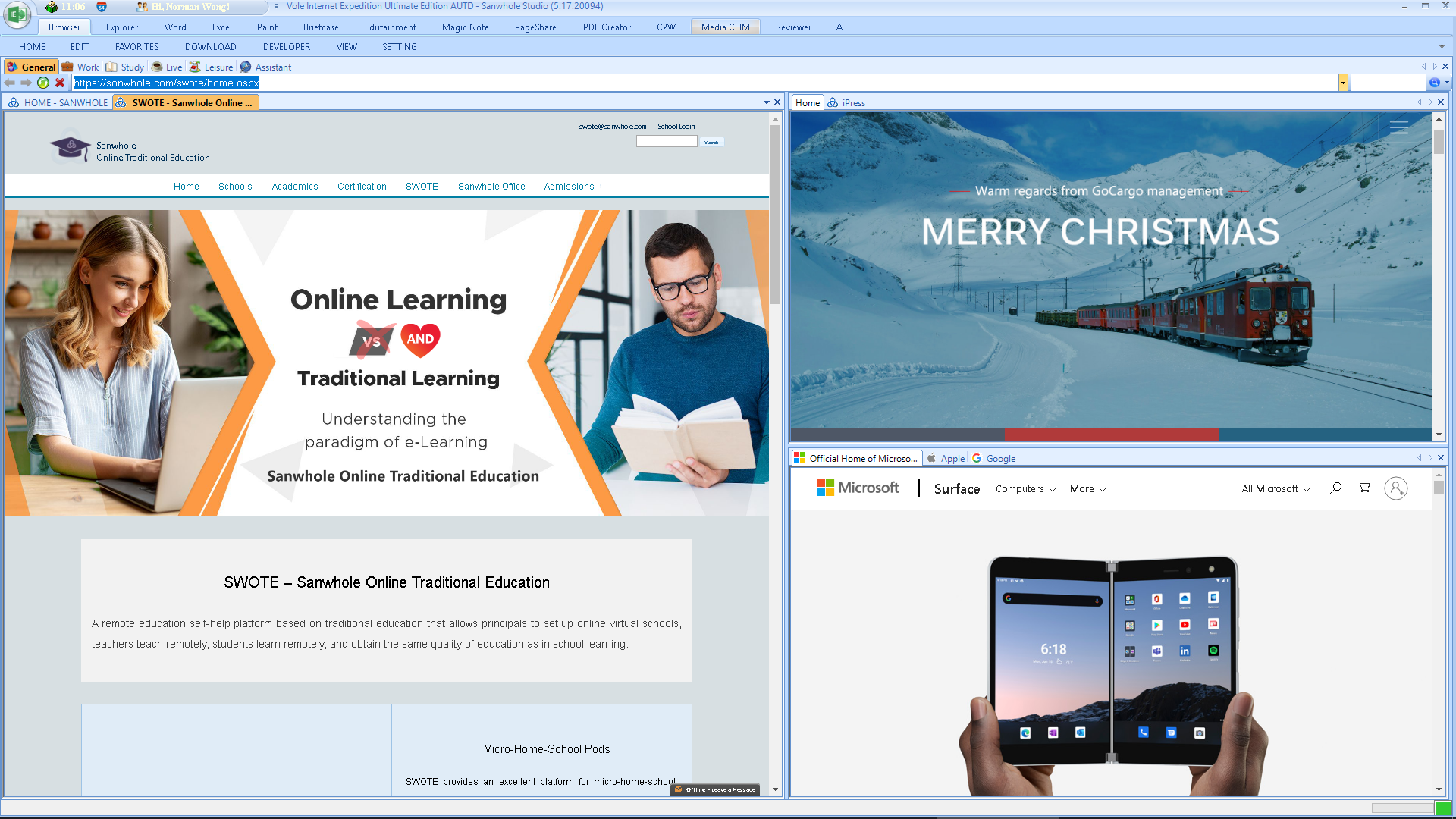Image resolution: width=1456 pixels, height=819 pixels.
Task: Open the hamburger menu on GoCargo page
Action: point(1399,127)
